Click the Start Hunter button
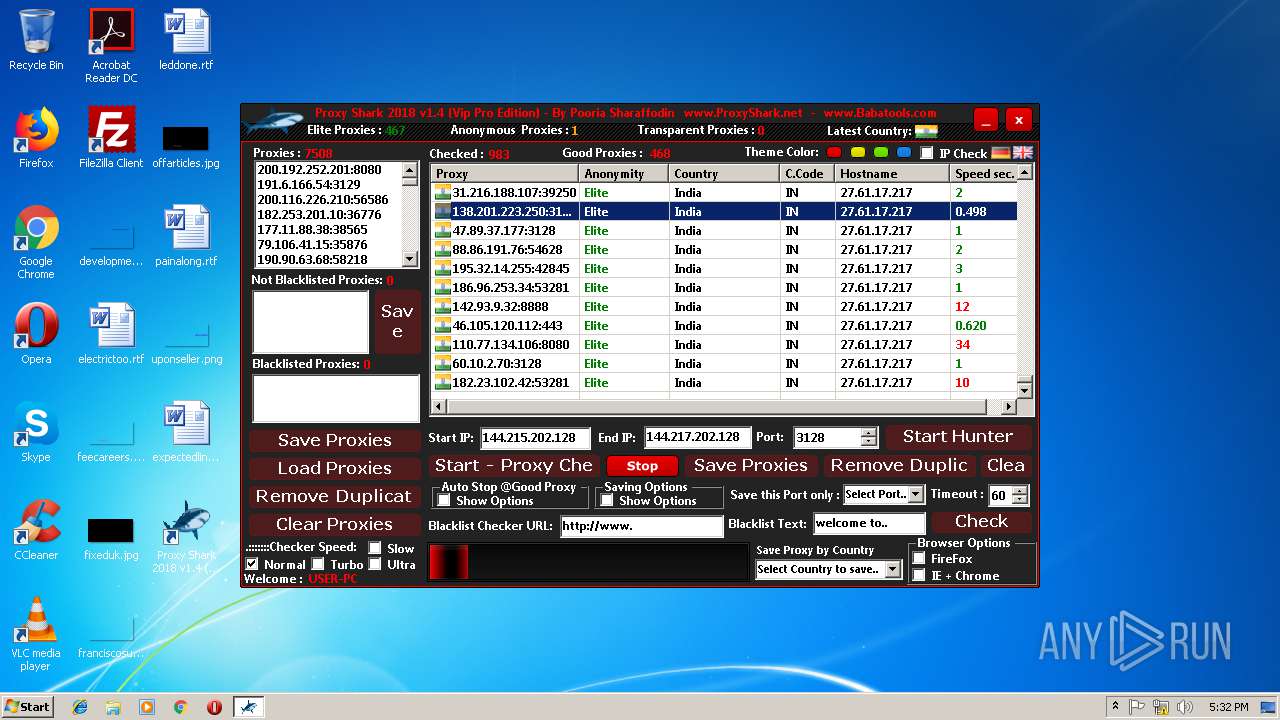The width and height of the screenshot is (1280, 720). (x=958, y=436)
